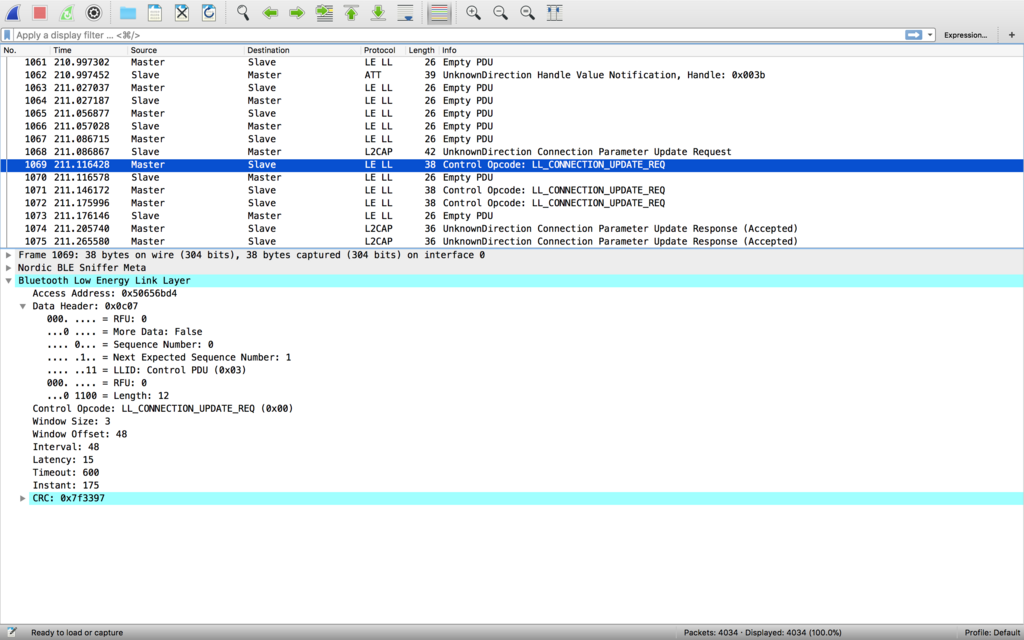
Task: Select the Instant: 175 field
Action: [66, 485]
